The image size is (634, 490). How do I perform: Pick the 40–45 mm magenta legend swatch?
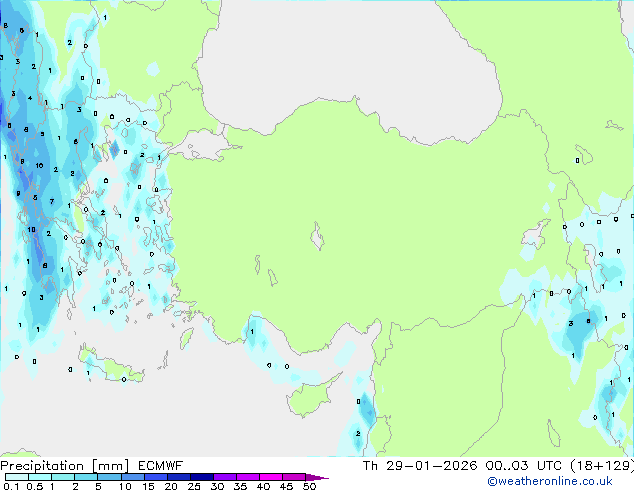[271, 477]
